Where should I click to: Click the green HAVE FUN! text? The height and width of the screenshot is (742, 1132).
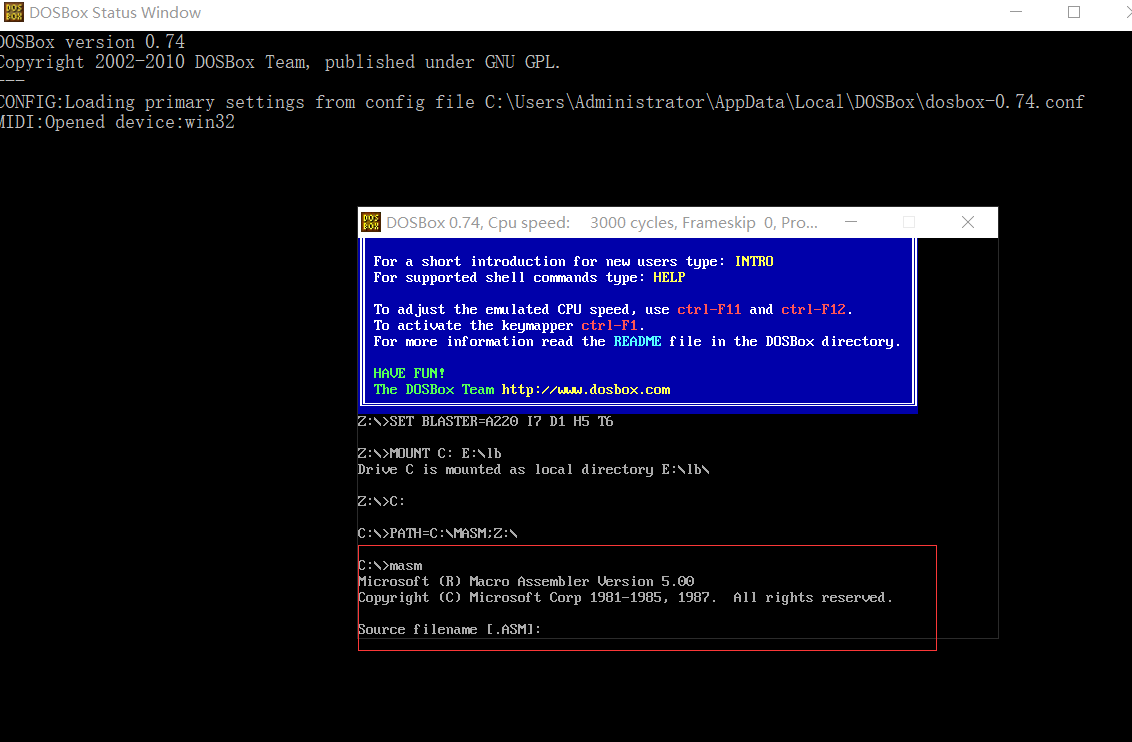tap(409, 373)
